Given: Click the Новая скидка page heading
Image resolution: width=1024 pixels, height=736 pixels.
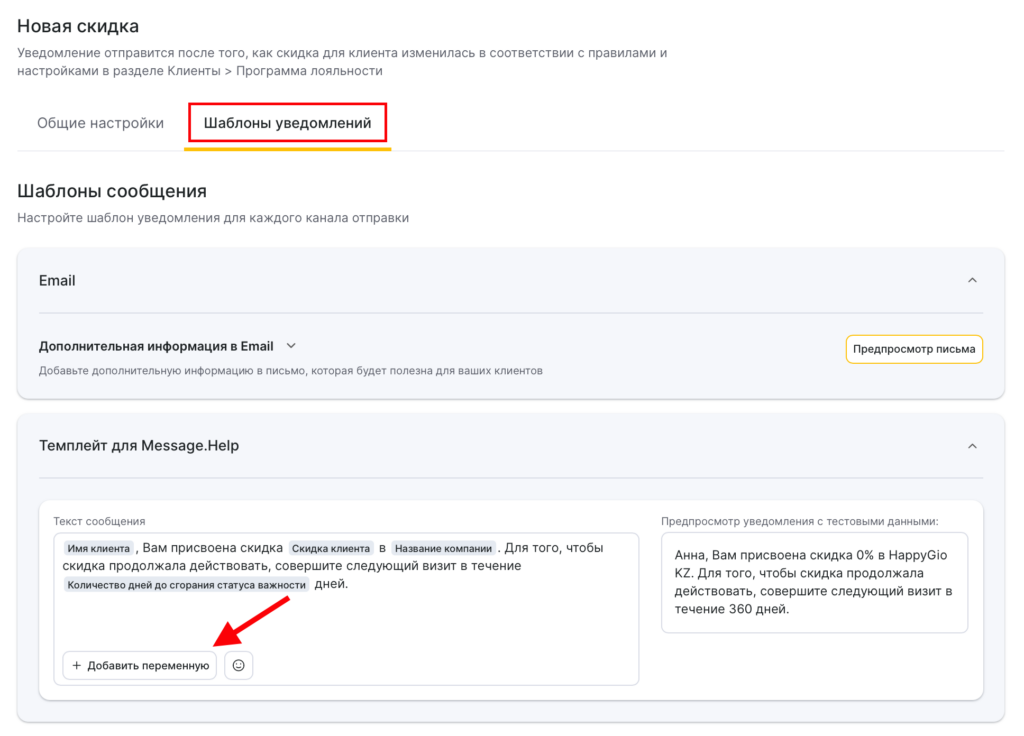Looking at the screenshot, I should (78, 26).
